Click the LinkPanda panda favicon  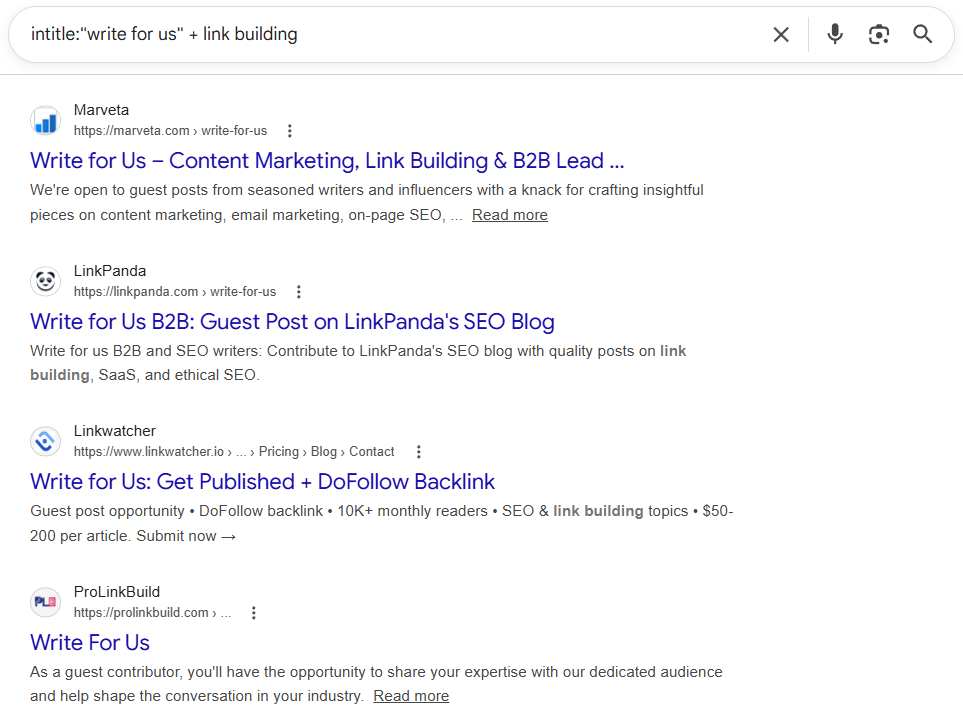(45, 281)
